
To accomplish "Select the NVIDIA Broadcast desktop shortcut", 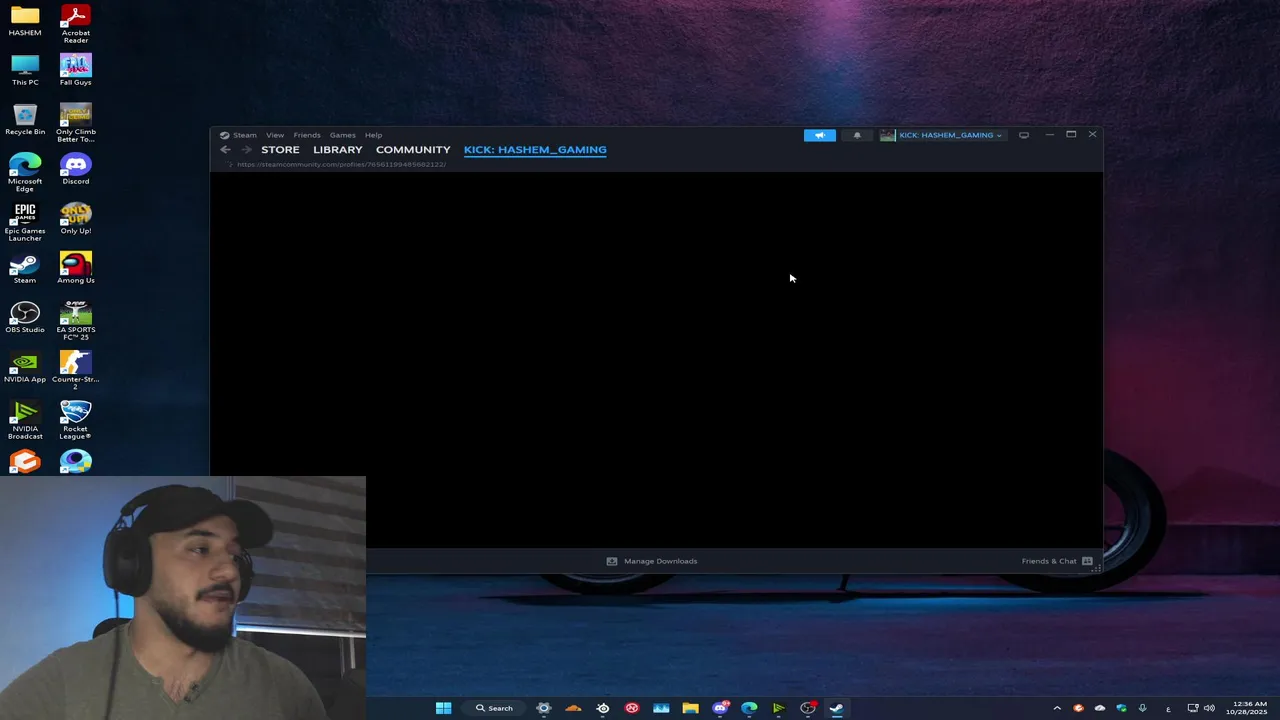I will pyautogui.click(x=25, y=420).
